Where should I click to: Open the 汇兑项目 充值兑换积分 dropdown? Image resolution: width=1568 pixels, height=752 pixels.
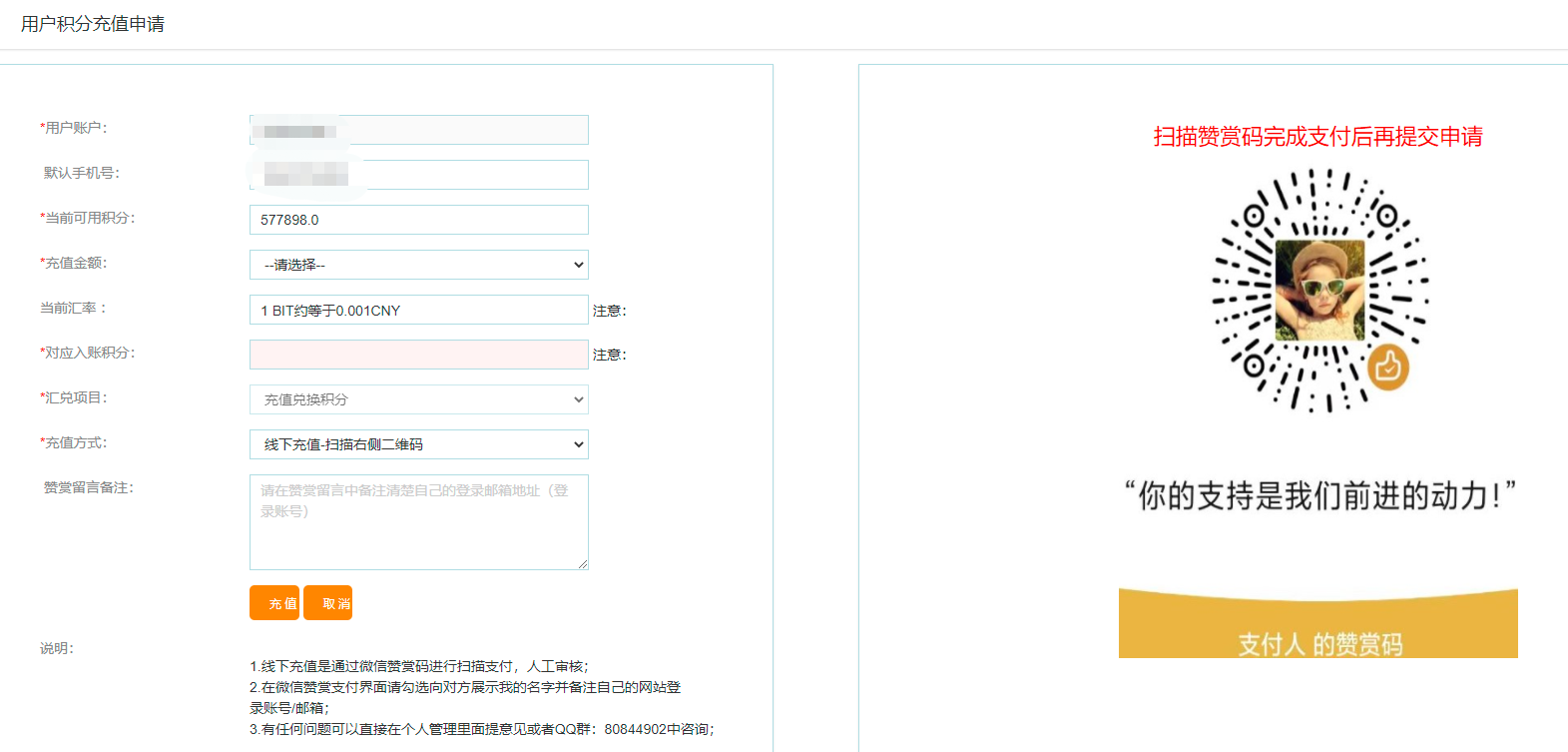419,399
